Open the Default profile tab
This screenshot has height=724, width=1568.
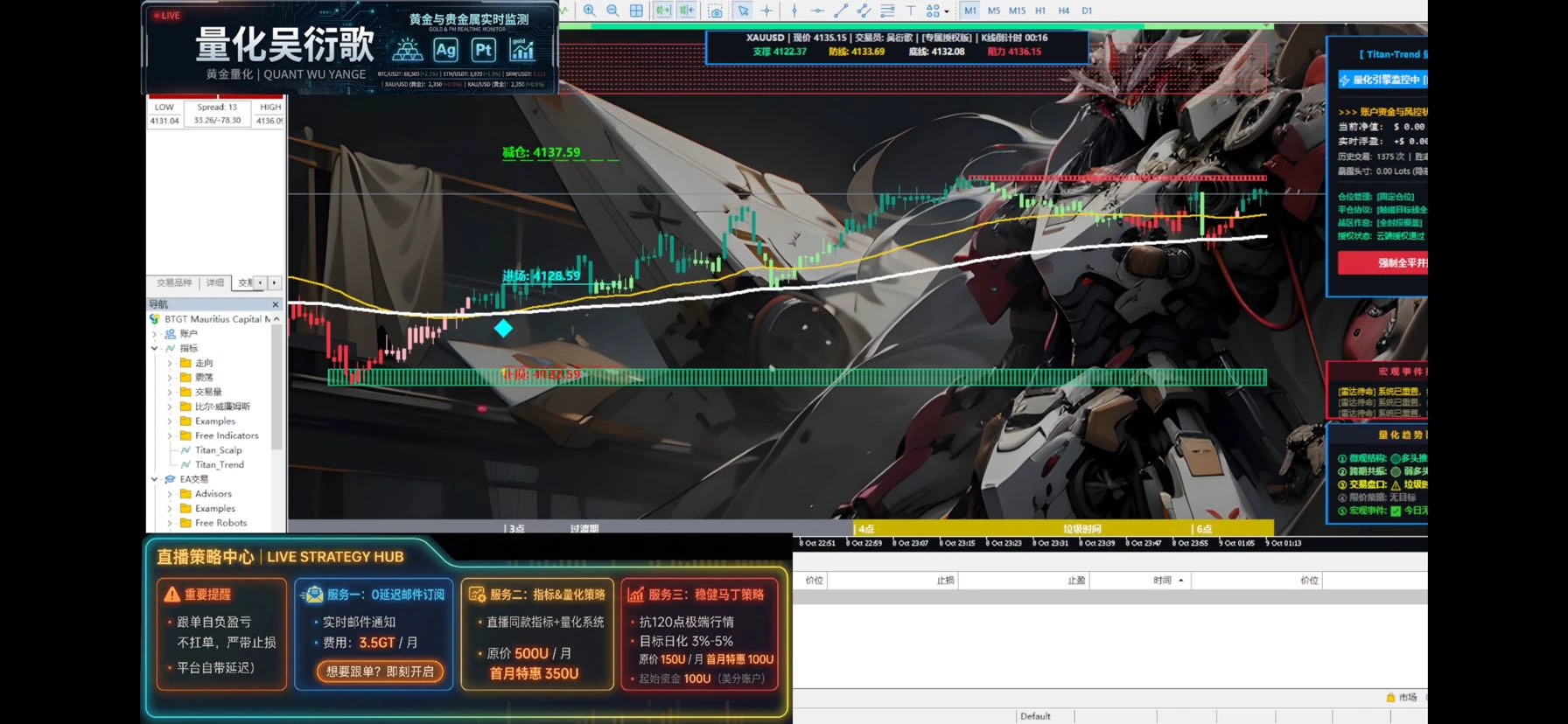tap(1035, 716)
